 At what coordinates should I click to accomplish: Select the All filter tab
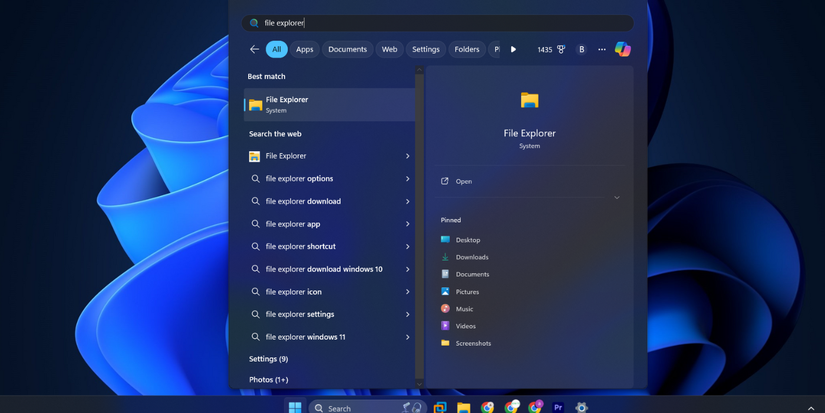(276, 49)
